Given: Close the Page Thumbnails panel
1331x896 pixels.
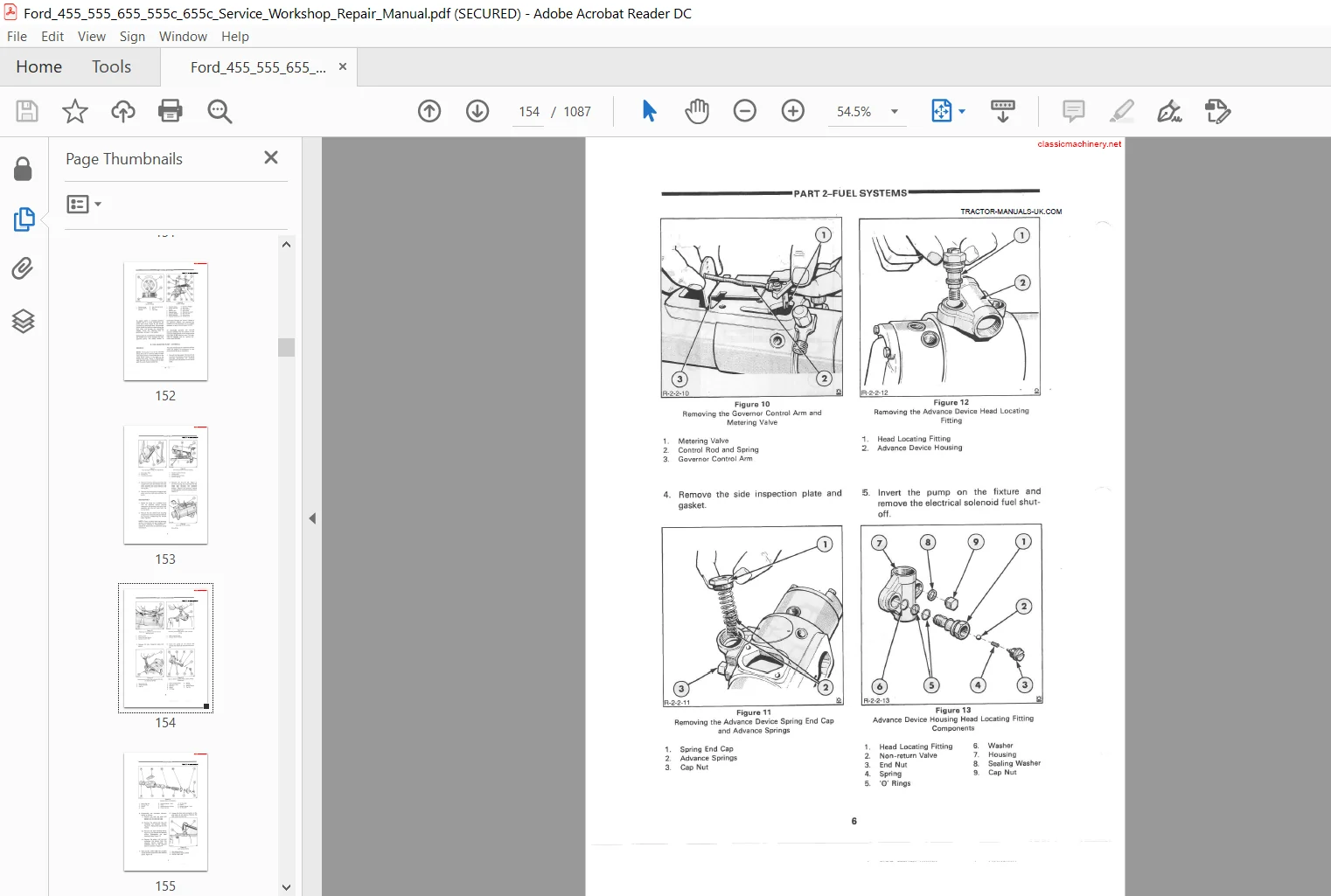Looking at the screenshot, I should click(271, 157).
